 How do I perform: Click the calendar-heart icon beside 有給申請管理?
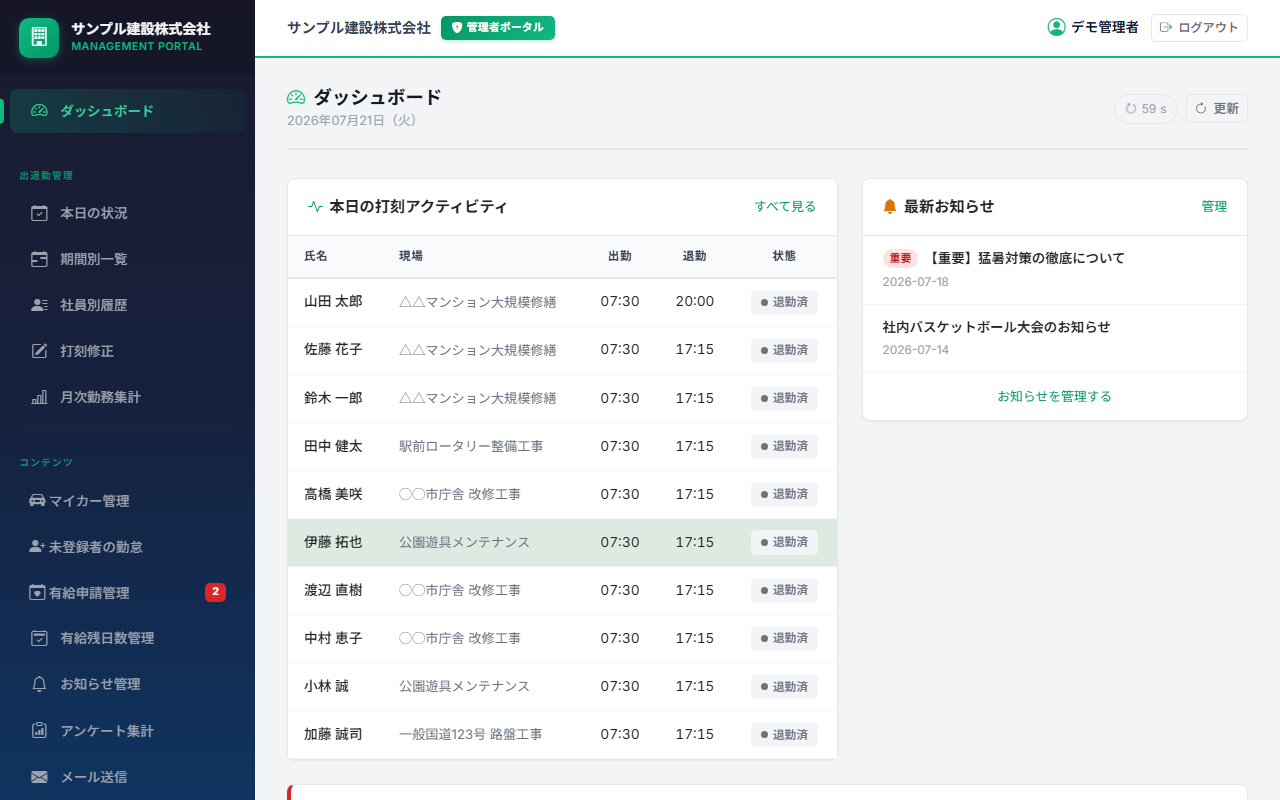37,593
